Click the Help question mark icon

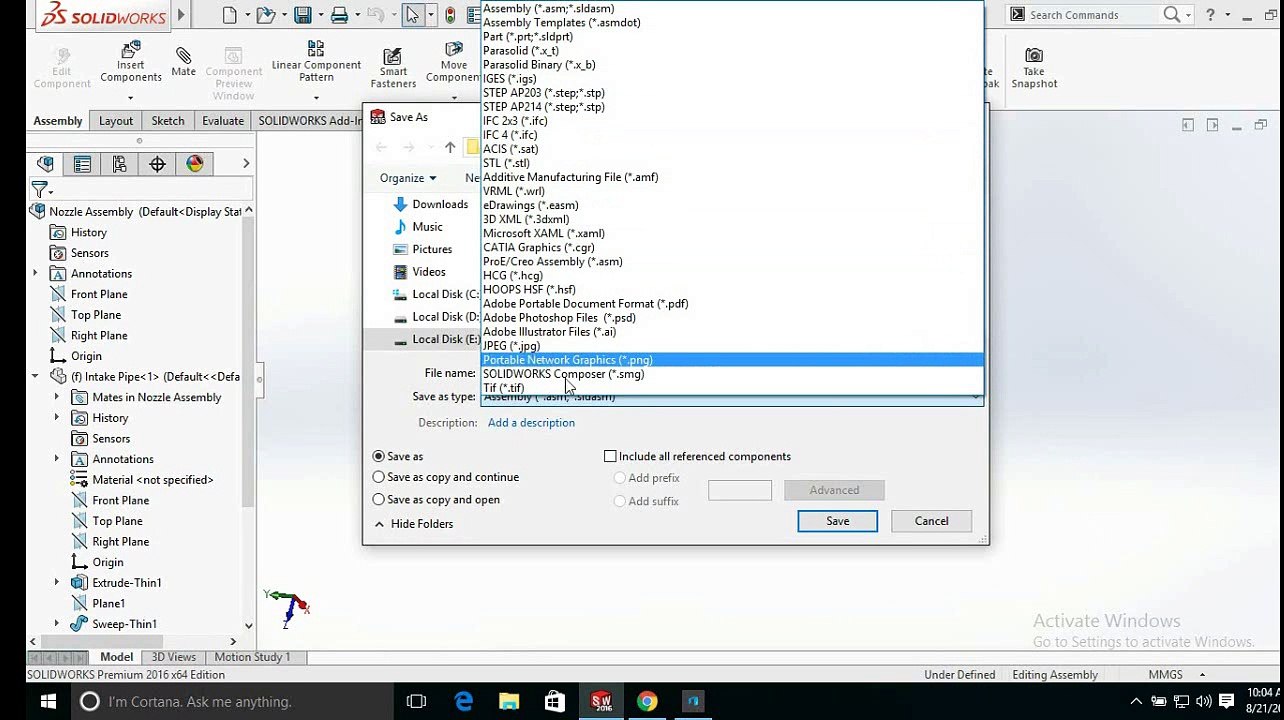(x=1210, y=14)
